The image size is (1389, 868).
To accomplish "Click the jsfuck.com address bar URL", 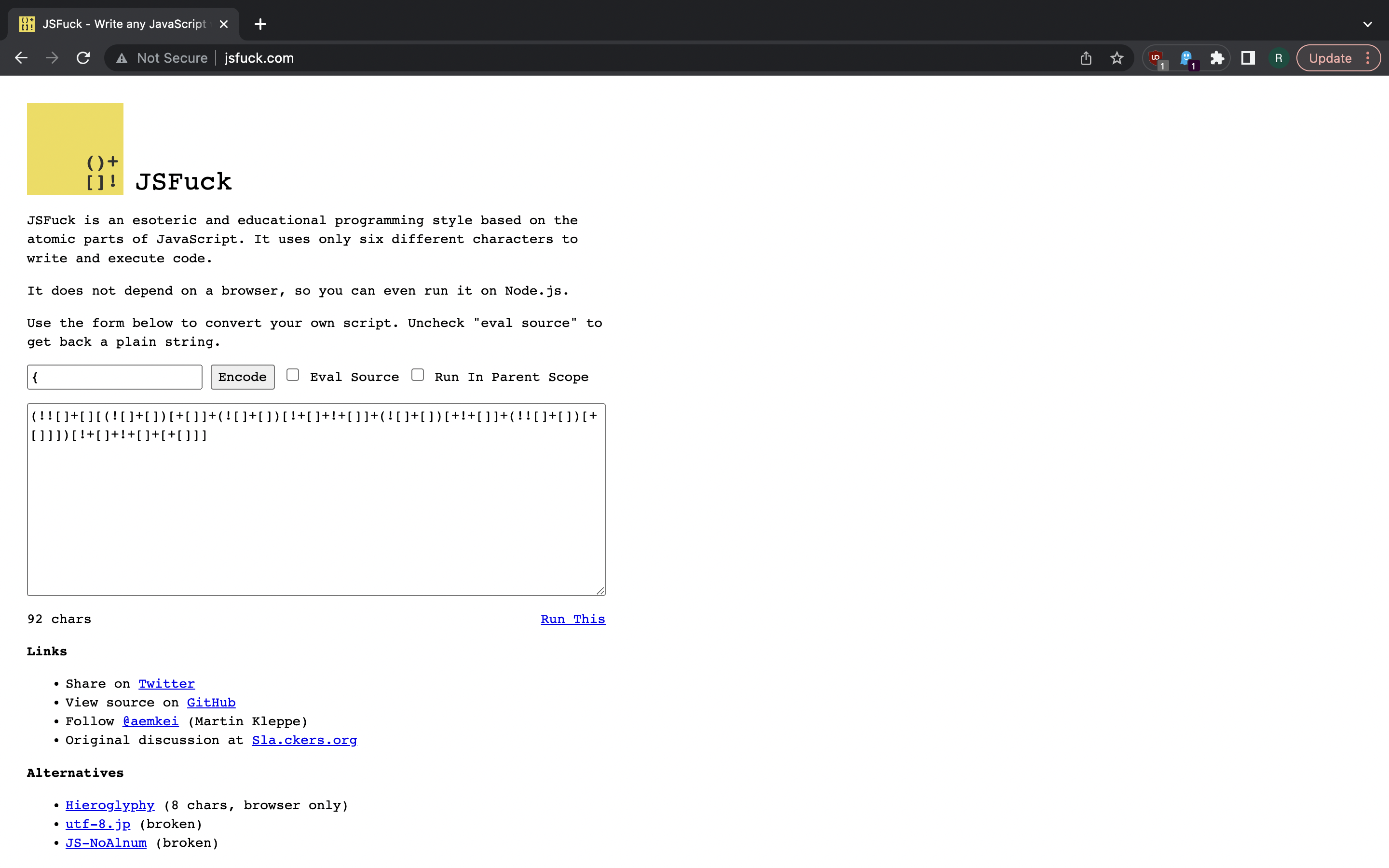I will 259,58.
